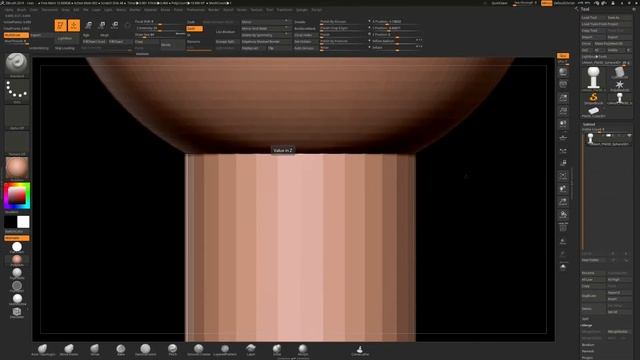Expand the Project section in Subtool
This screenshot has width=640, height=360.
(x=587, y=358)
